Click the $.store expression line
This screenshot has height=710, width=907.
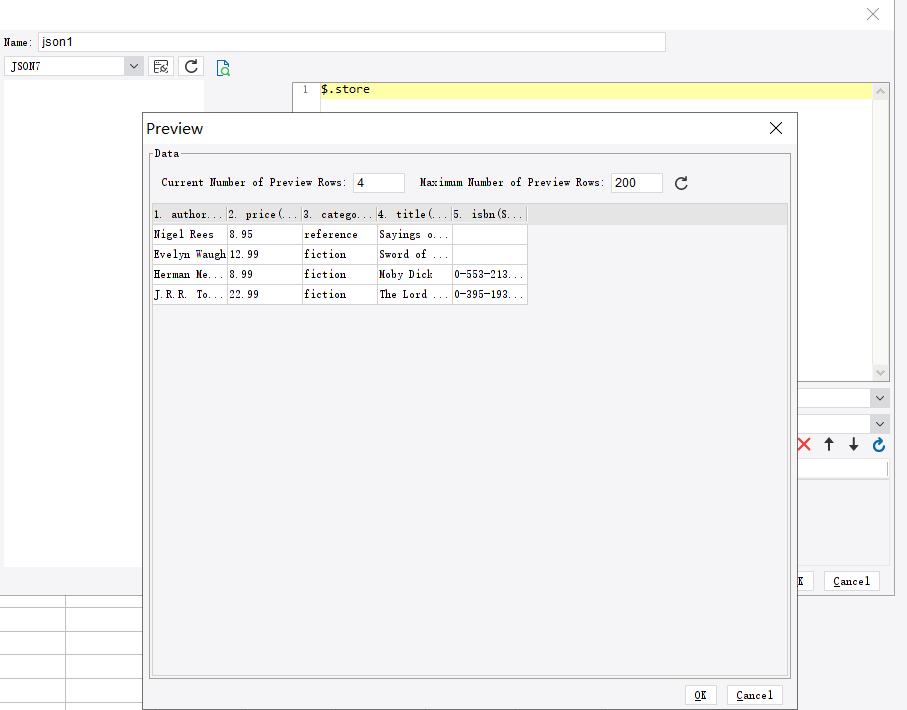pyautogui.click(x=345, y=89)
